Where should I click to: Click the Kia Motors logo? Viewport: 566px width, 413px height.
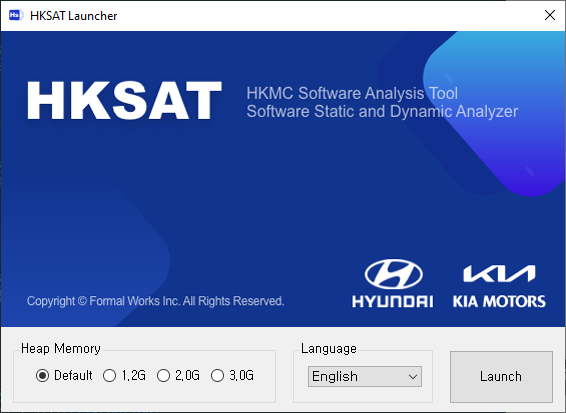499,286
